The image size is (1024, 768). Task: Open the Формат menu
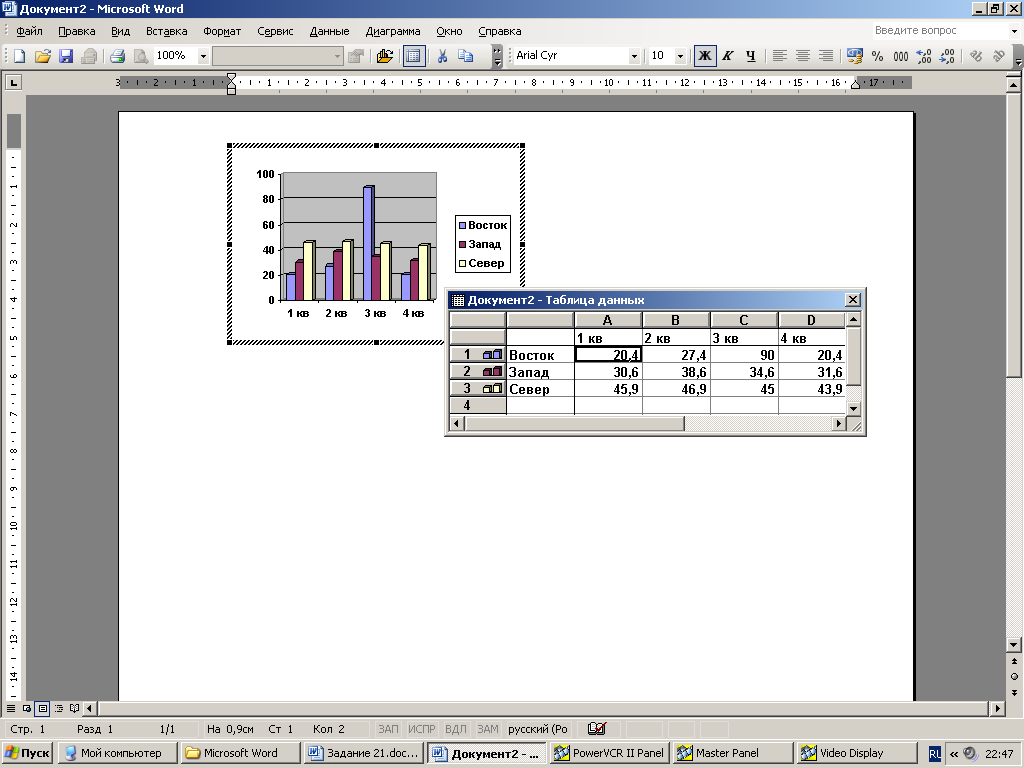point(222,31)
